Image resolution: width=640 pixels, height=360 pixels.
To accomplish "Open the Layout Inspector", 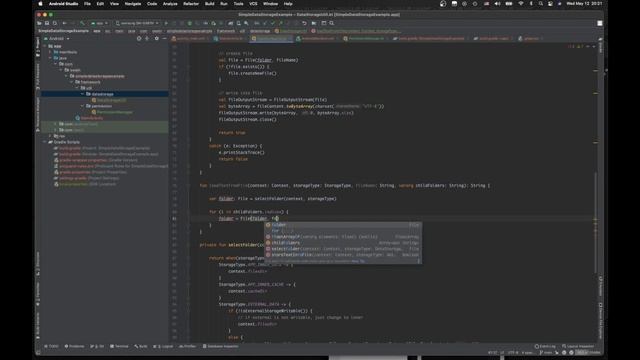I will tap(578, 346).
